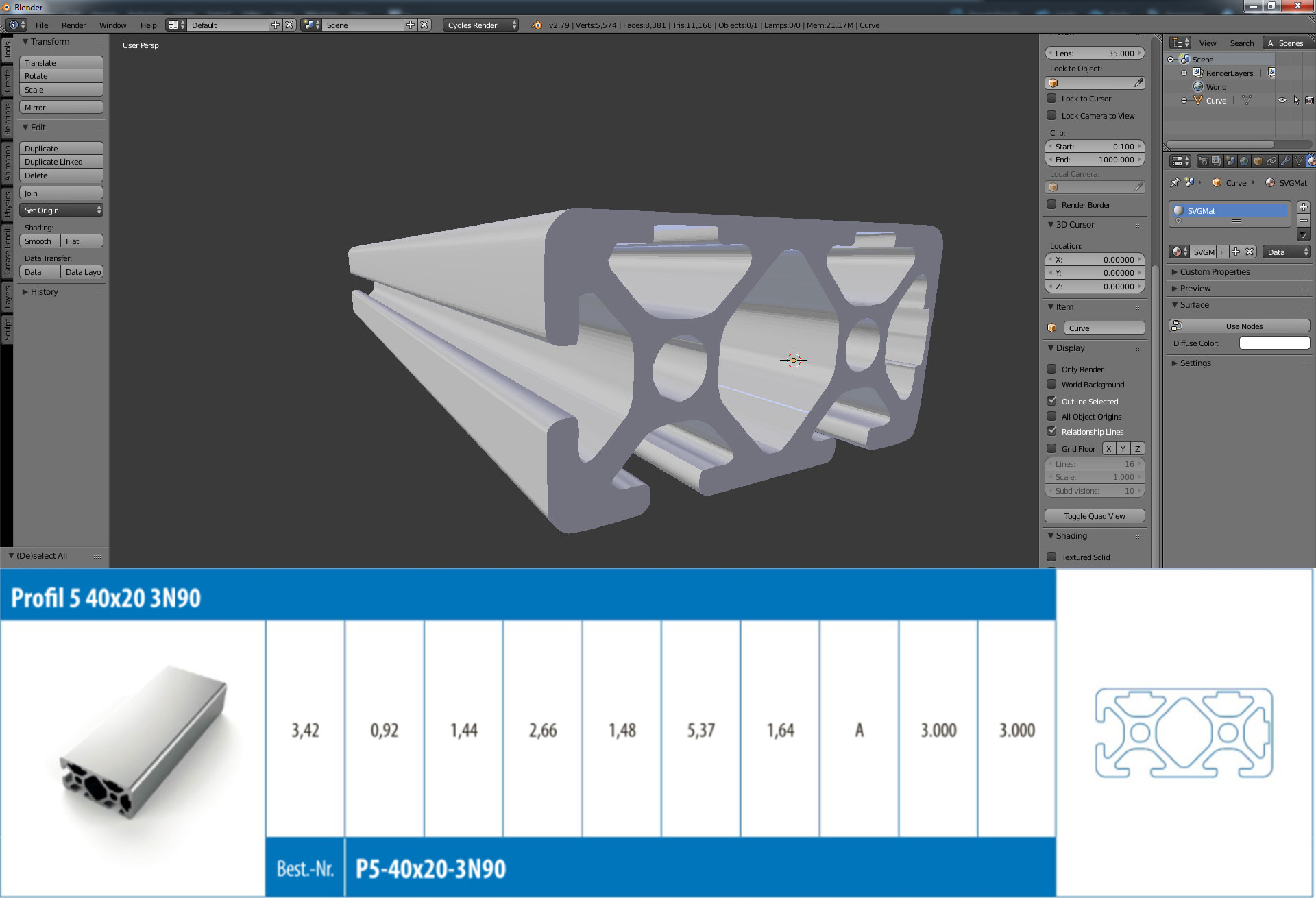Open the World properties tab (globe icon)
Screen dimensions: 1316x898
pyautogui.click(x=1244, y=161)
